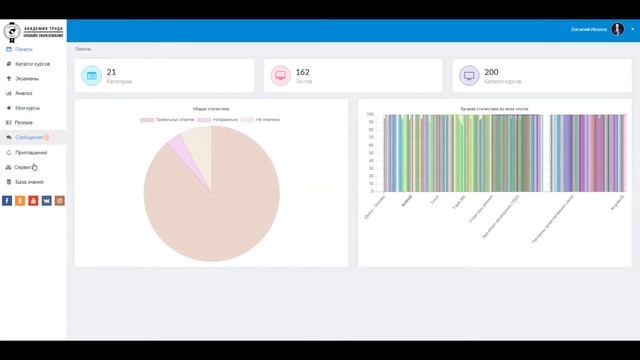Screen dimensions: 640x360
Task: Click the Мои курсы star icon
Action: (9, 108)
